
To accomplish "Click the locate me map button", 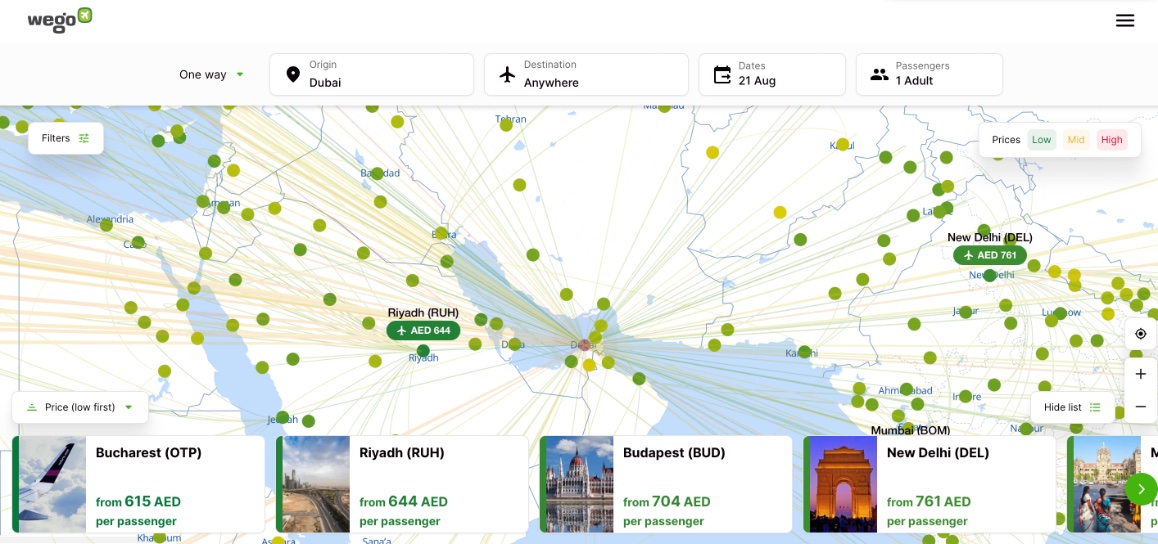I will [x=1141, y=334].
